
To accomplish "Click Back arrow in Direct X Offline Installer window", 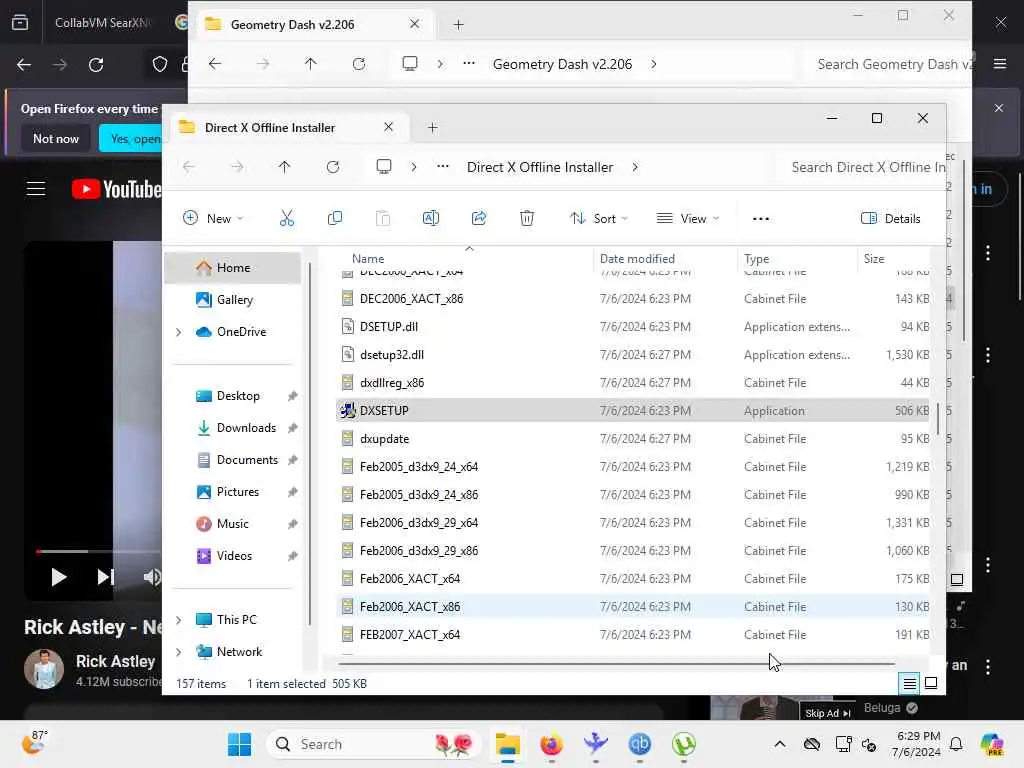I will coord(189,167).
